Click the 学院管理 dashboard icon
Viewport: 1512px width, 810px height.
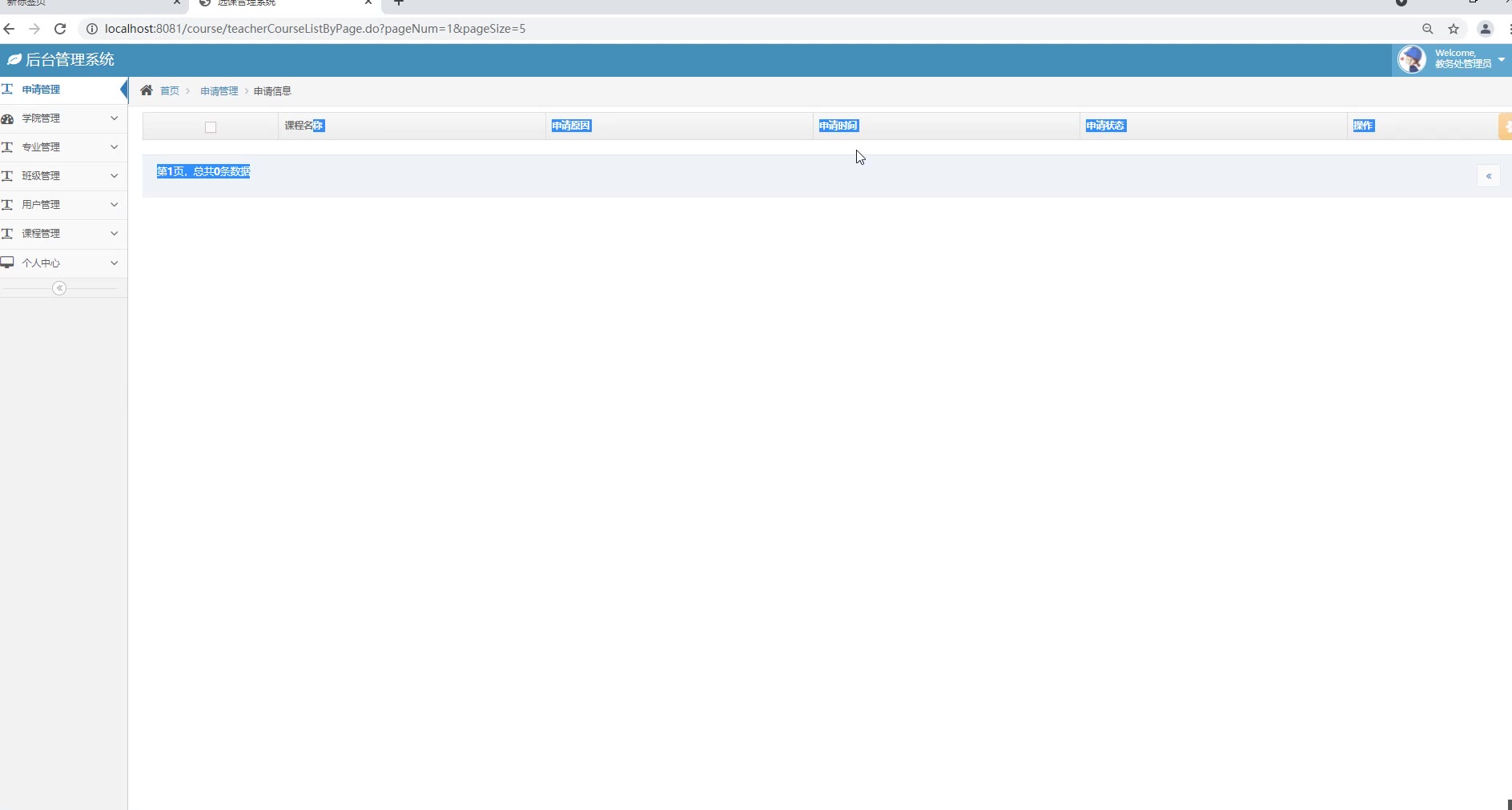point(7,118)
